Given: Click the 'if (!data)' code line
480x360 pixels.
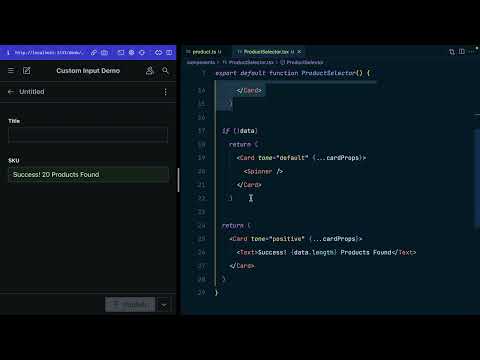Looking at the screenshot, I should click(240, 131).
